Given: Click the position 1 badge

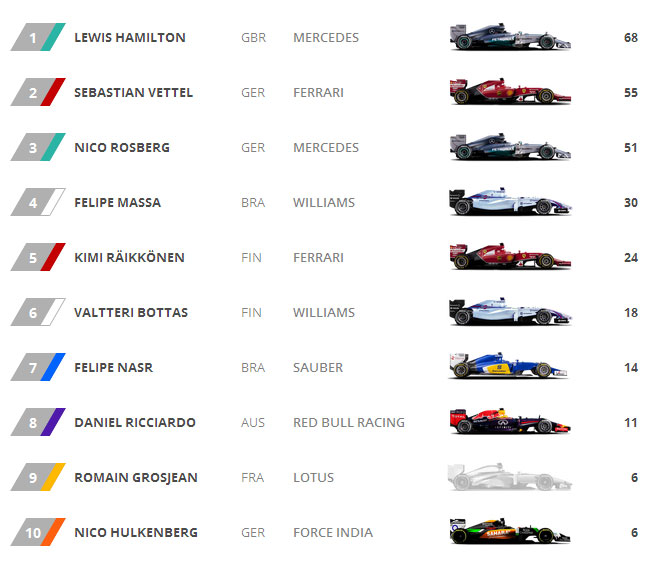Looking at the screenshot, I should click(x=38, y=37).
